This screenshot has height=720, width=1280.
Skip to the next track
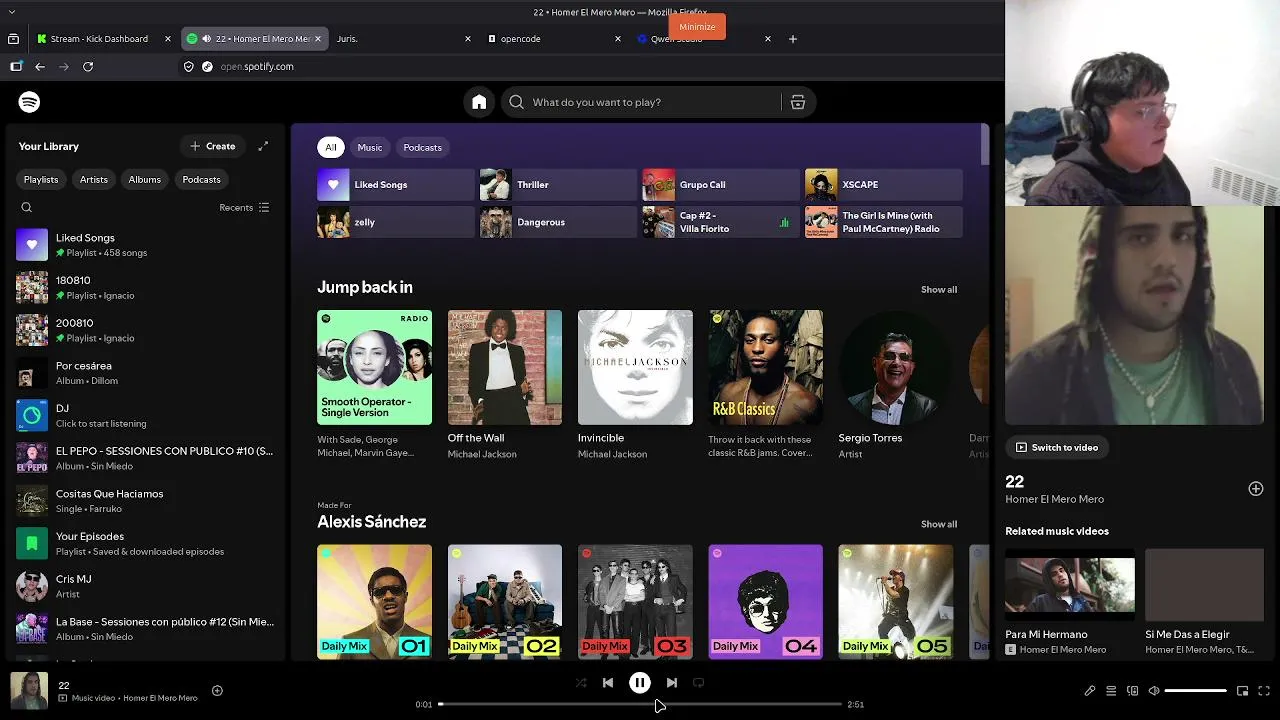672,683
